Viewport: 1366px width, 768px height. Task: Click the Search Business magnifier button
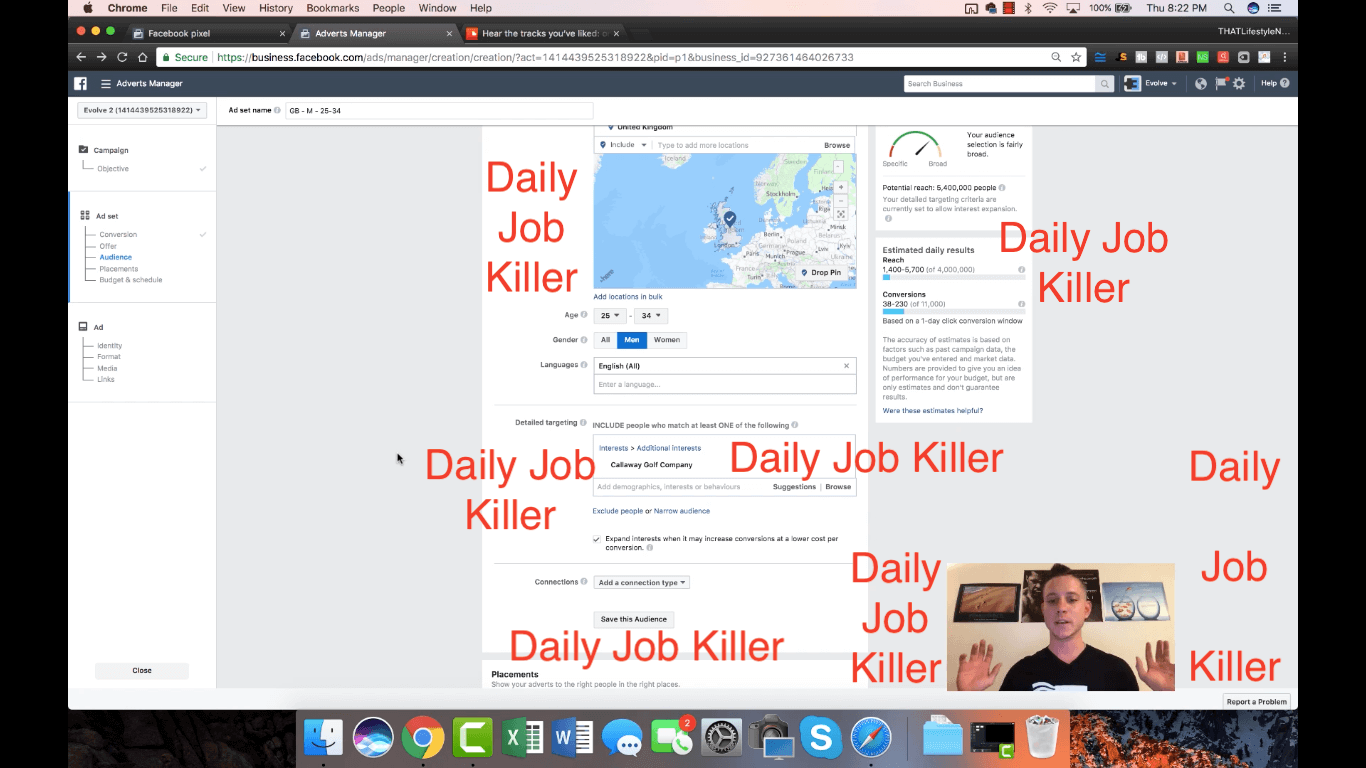click(x=1104, y=84)
